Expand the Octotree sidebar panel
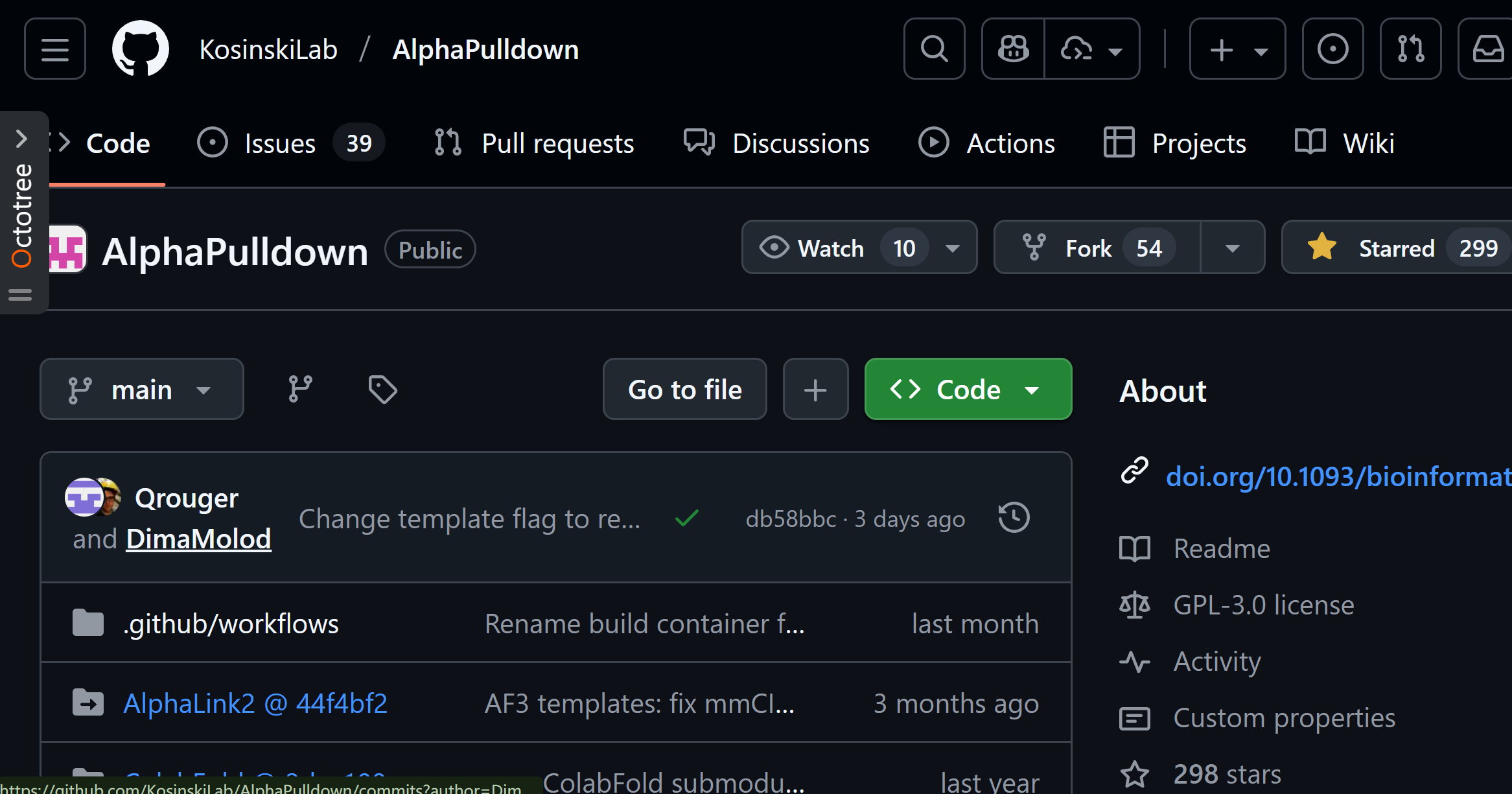This screenshot has width=1512, height=794. pos(21,138)
